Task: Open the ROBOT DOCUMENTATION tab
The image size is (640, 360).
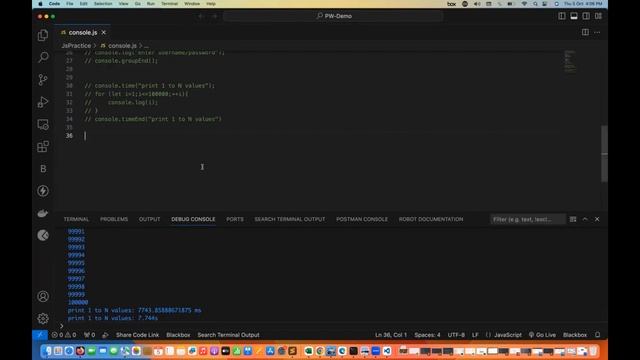Action: point(431,219)
